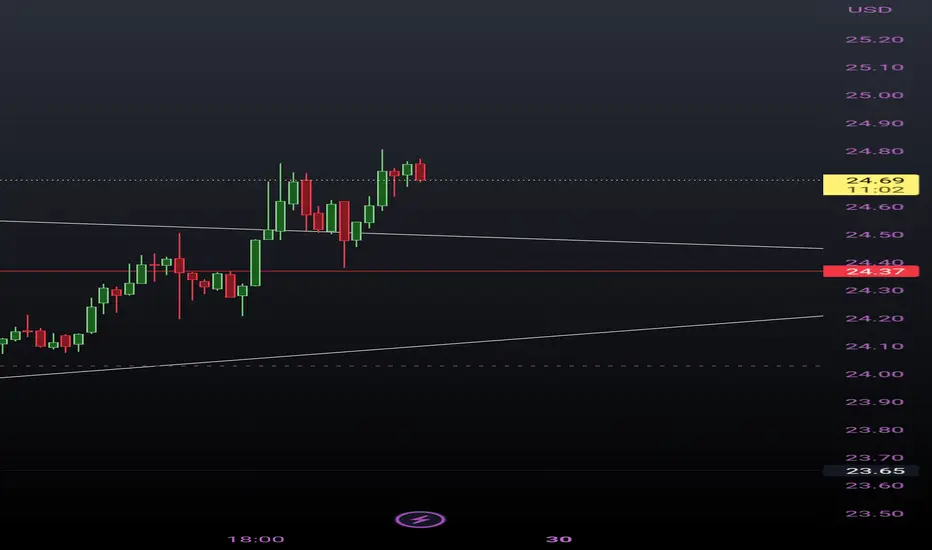
Task: Click the 23.65 price label on axis
Action: 871,471
